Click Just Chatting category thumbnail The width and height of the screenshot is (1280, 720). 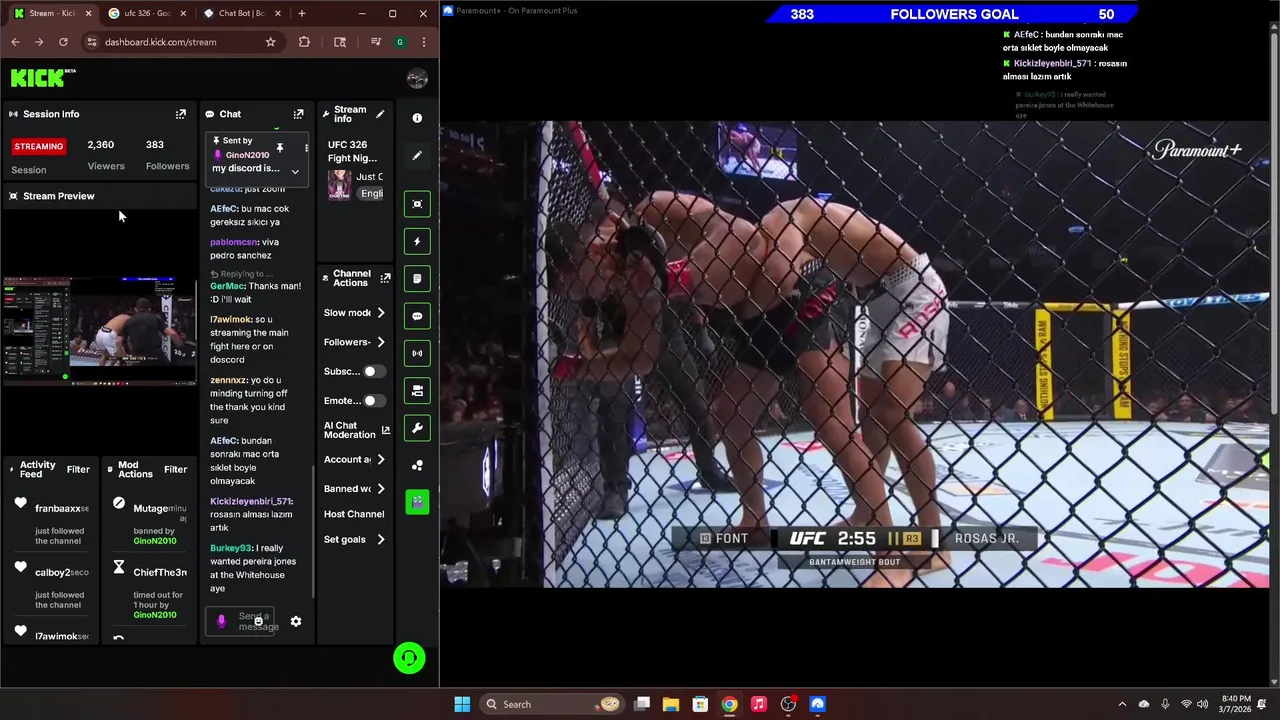pos(340,185)
